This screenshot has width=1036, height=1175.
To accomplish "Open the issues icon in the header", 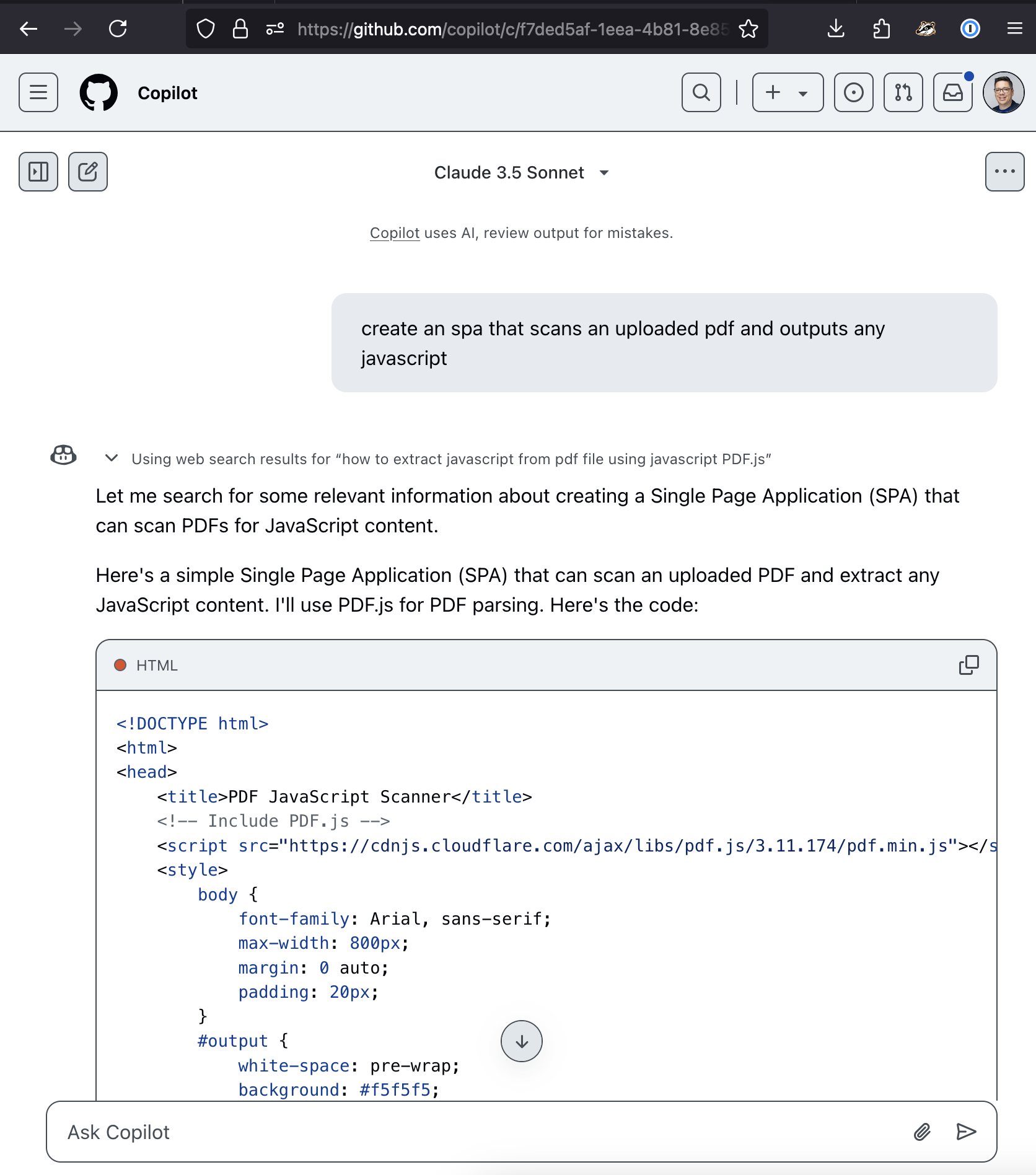I will click(853, 92).
